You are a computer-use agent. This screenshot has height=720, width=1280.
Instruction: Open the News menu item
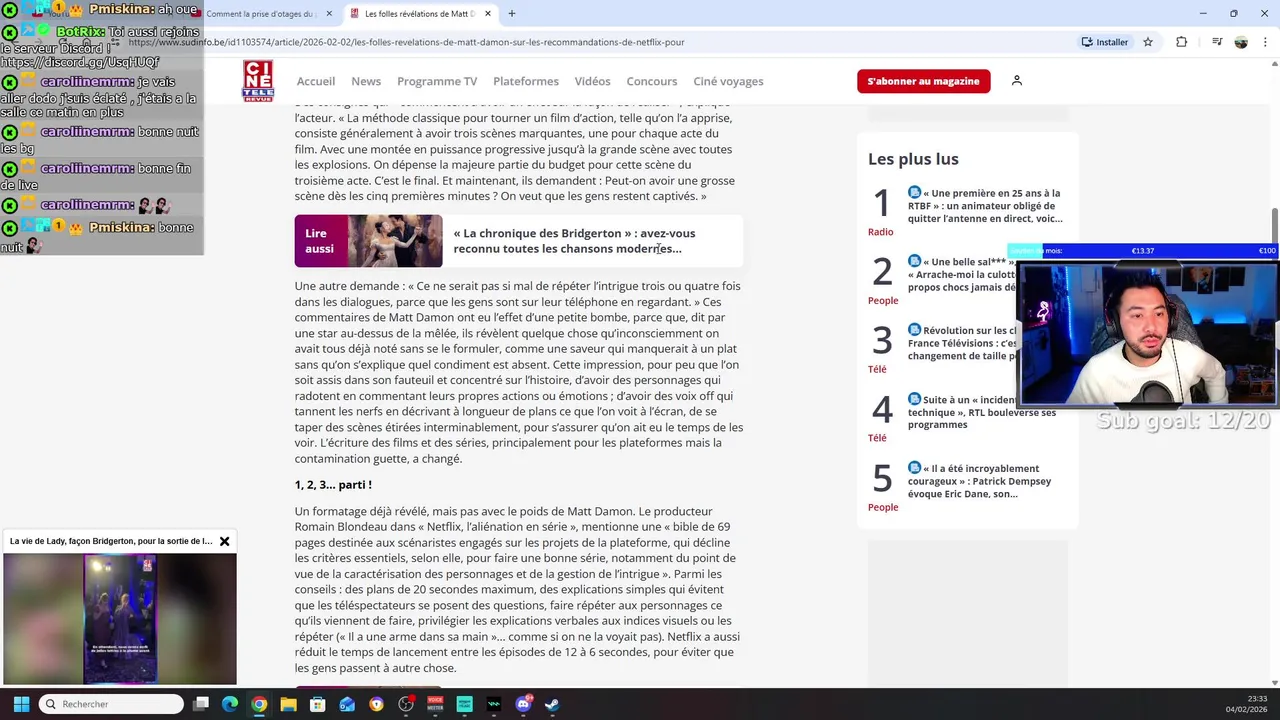click(366, 81)
